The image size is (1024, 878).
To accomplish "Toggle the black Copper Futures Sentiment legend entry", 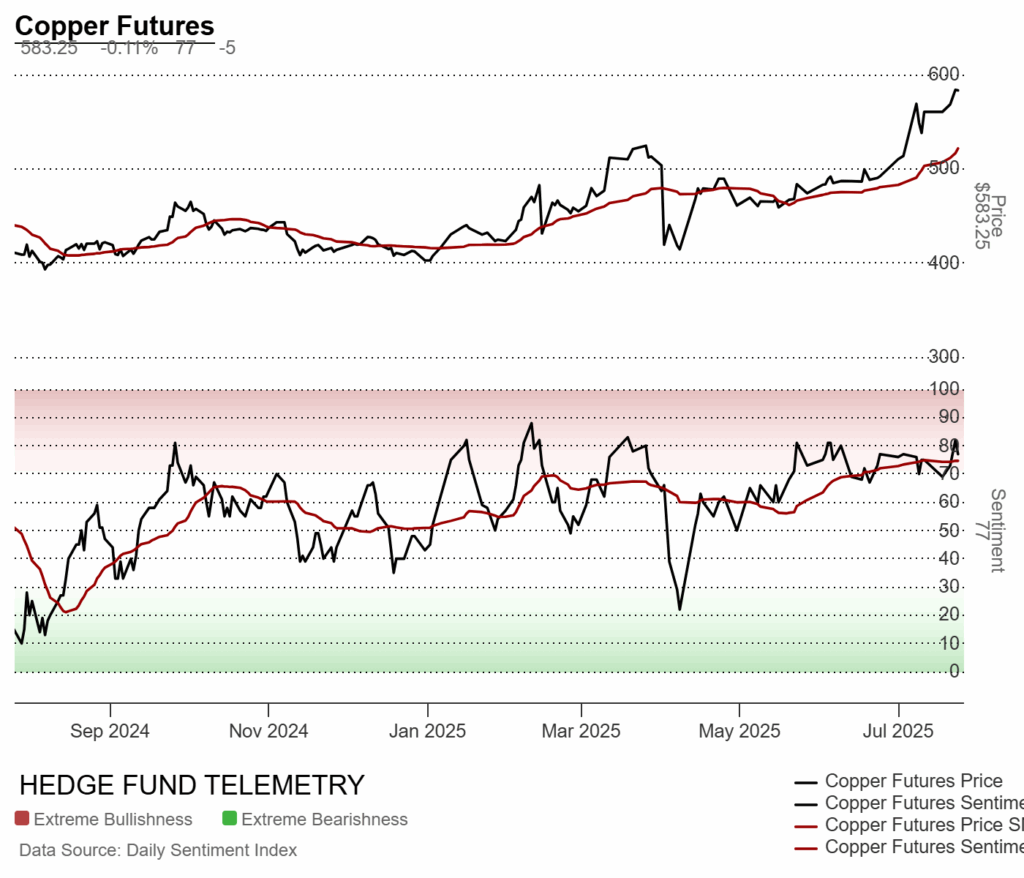I will point(908,803).
